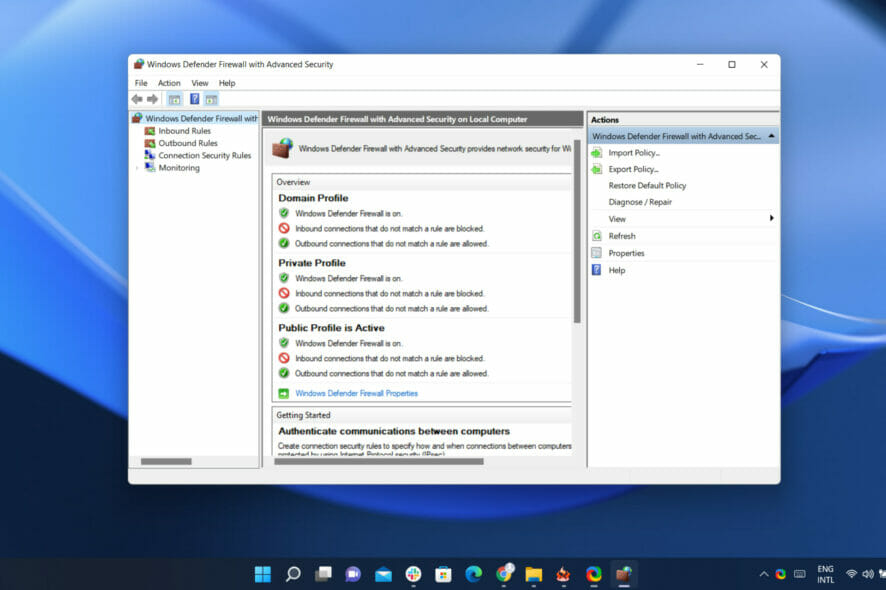Image resolution: width=886 pixels, height=590 pixels.
Task: Toggle the show/hide action pane toolbar icon
Action: [x=211, y=99]
